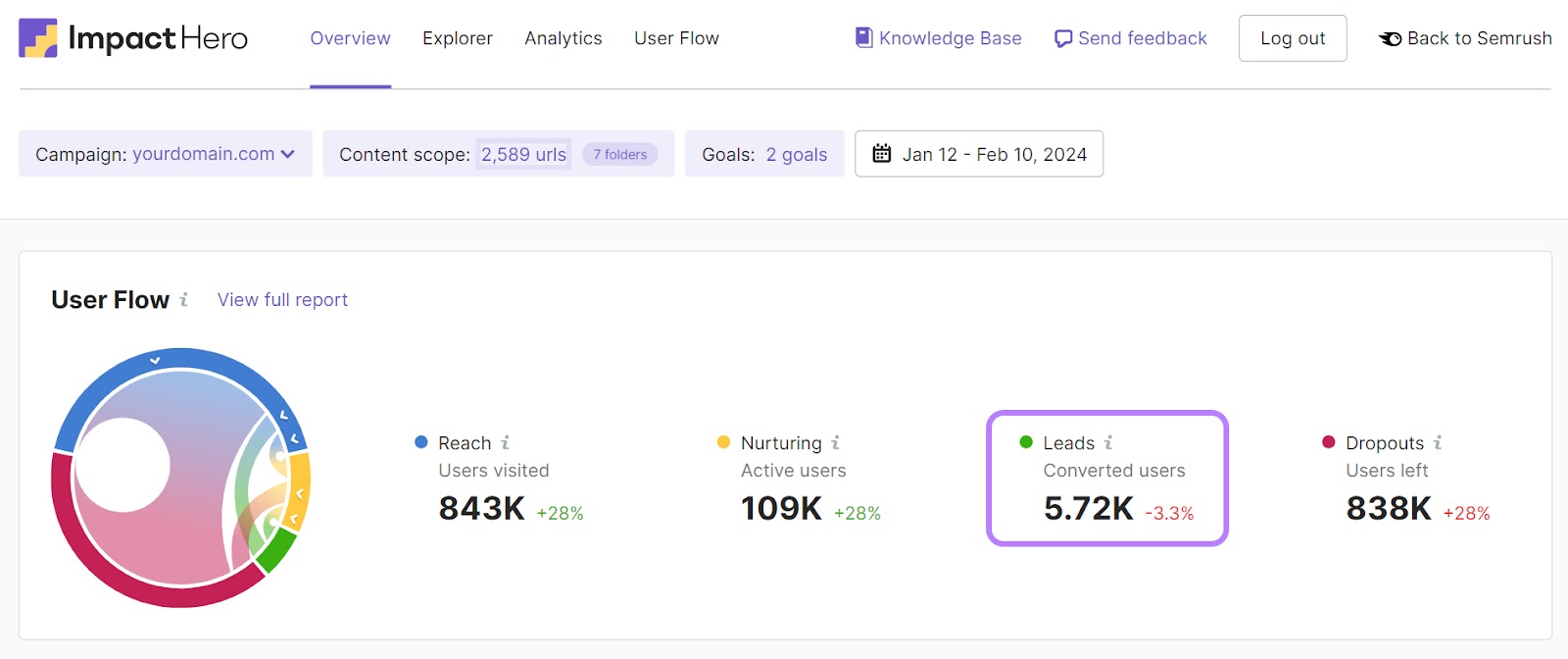The image size is (1568, 659).
Task: Click the ImpactHero logo icon
Action: tap(38, 38)
